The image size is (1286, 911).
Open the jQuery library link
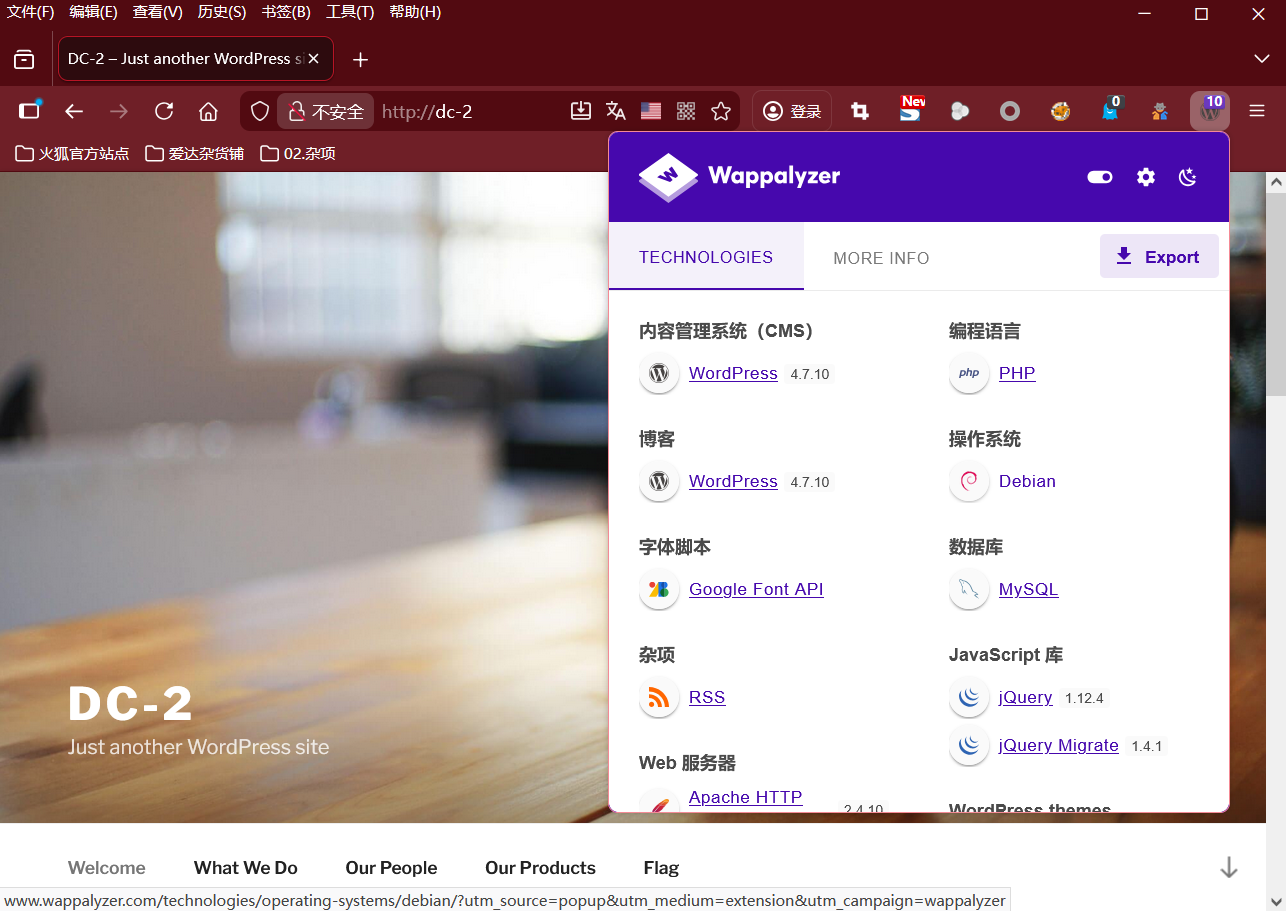(1025, 697)
